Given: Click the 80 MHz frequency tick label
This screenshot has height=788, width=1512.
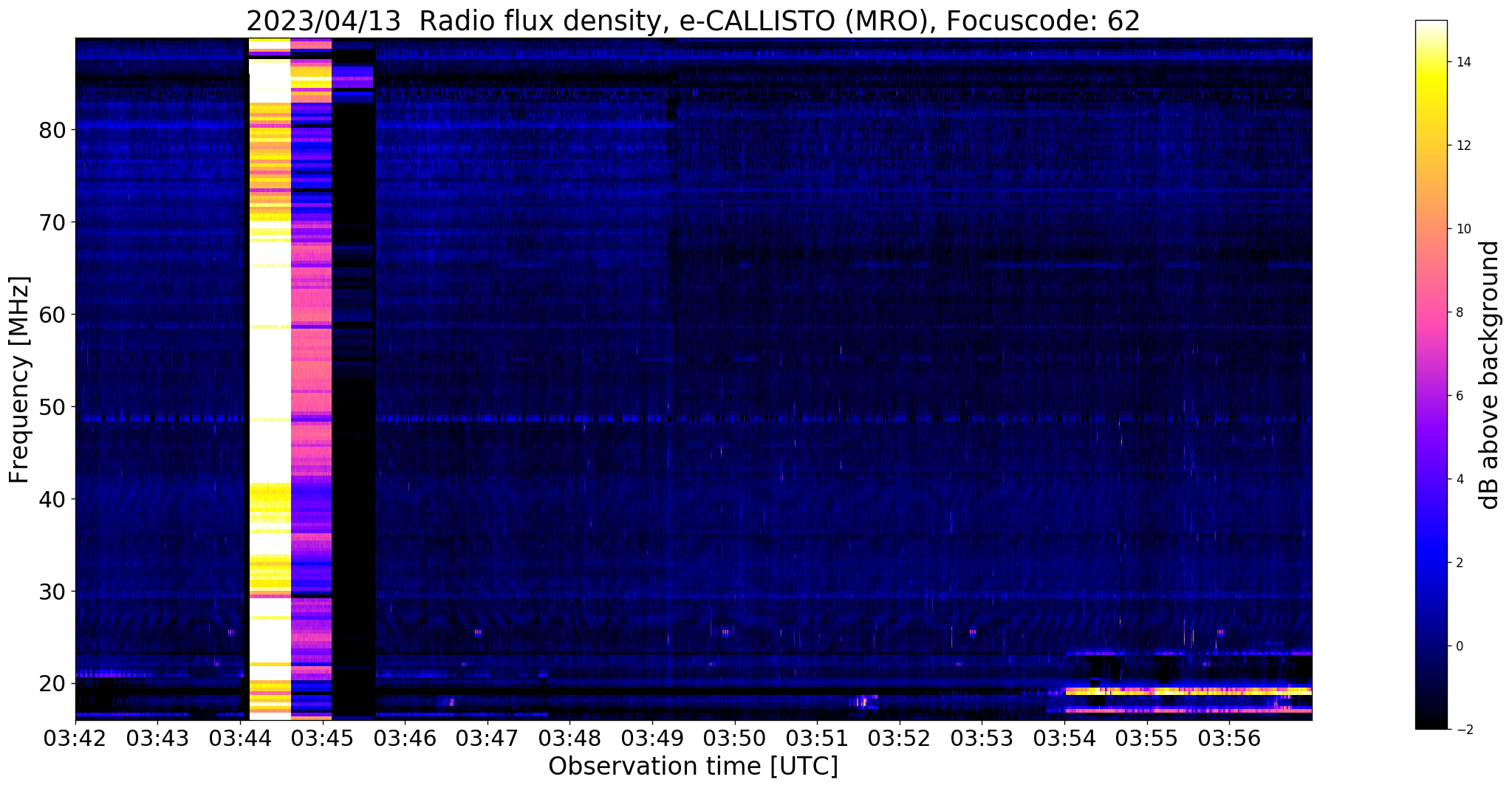Looking at the screenshot, I should click(52, 130).
